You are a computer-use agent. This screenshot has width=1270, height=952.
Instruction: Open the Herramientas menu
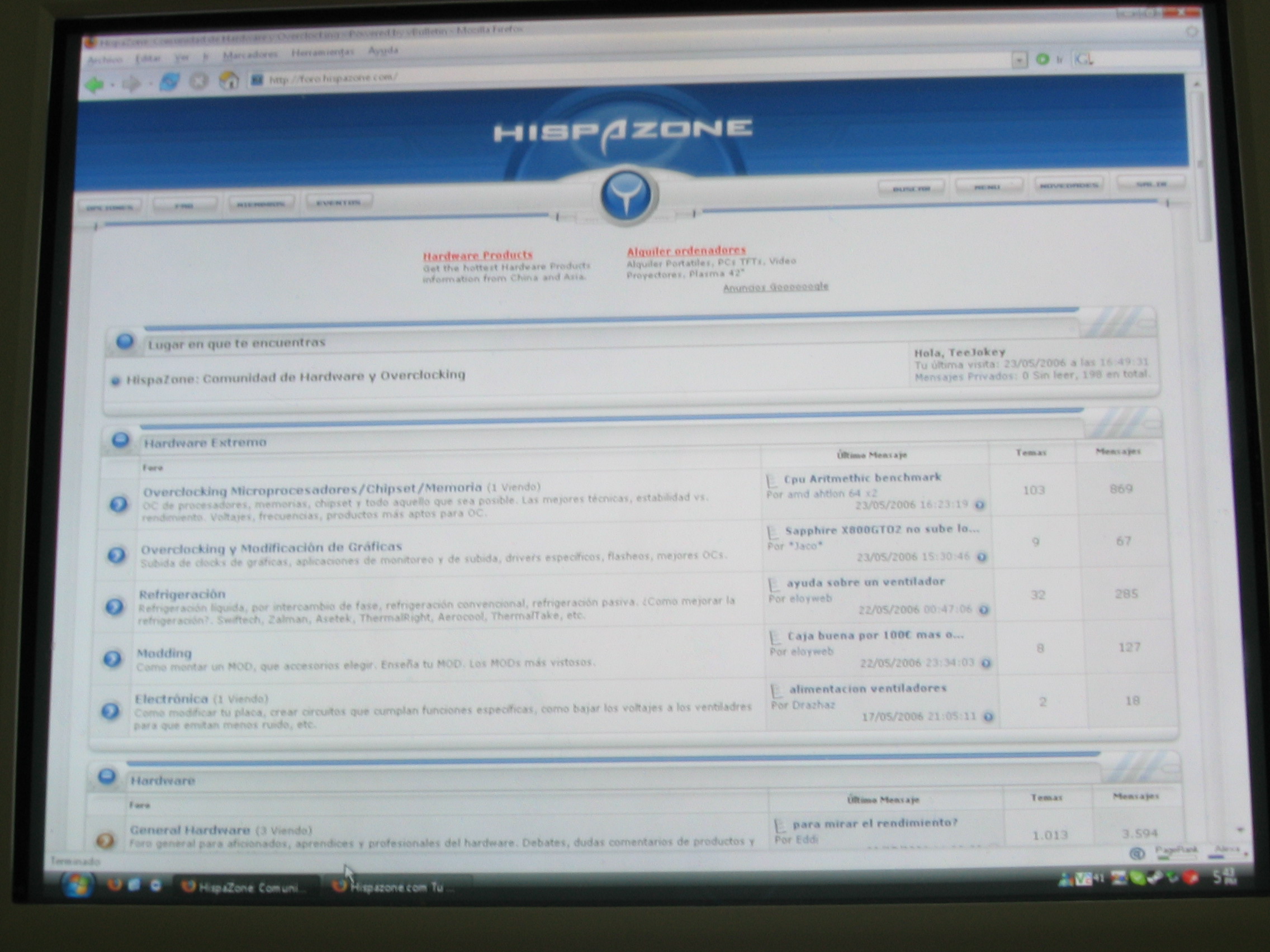[322, 52]
